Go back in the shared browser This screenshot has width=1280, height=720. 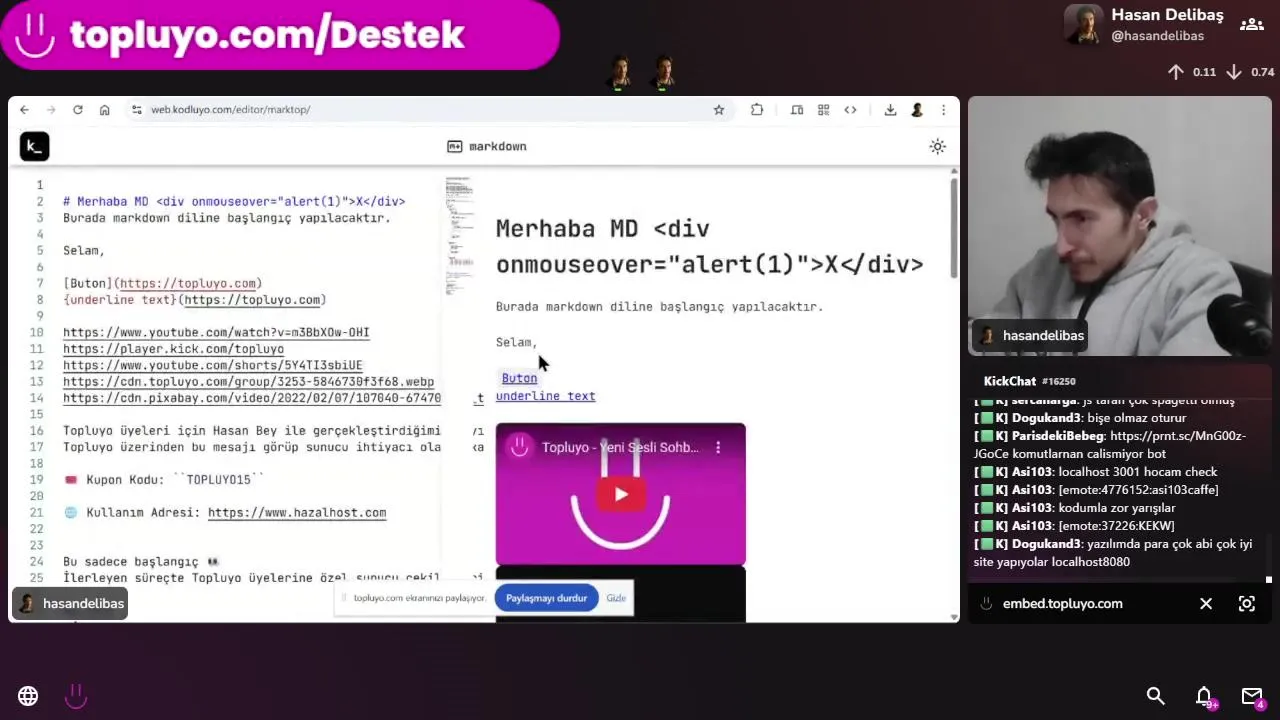(x=25, y=110)
